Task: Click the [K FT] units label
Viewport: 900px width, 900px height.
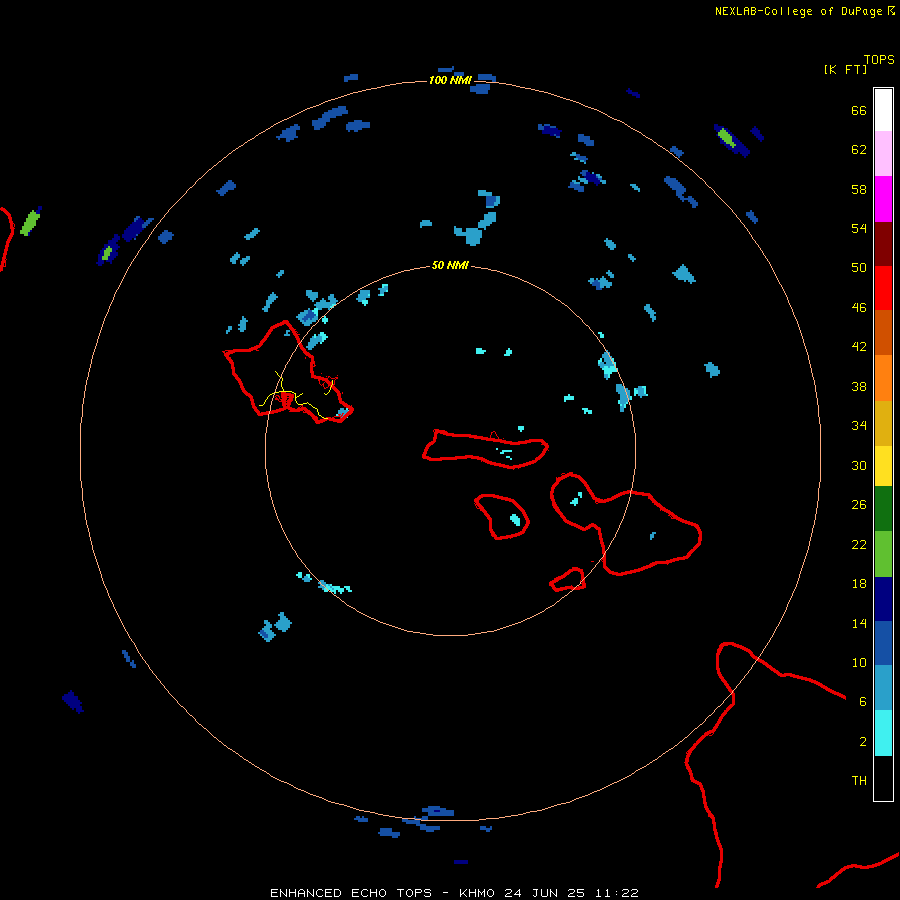Action: pyautogui.click(x=845, y=69)
